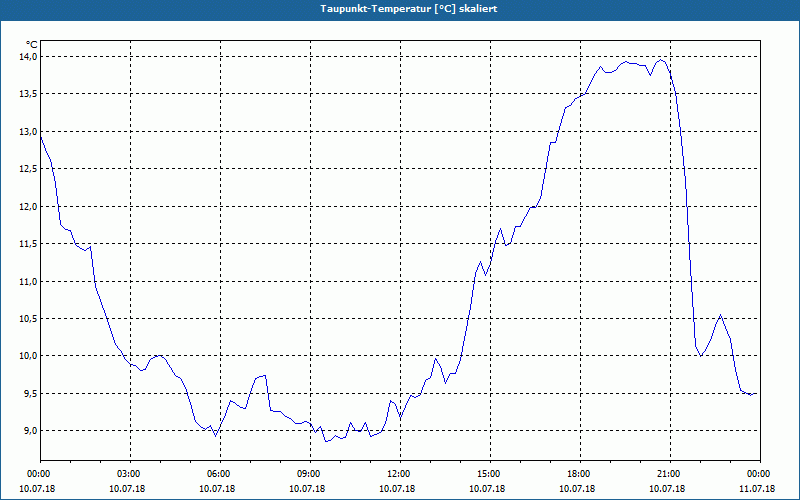Select the '14,0' y-axis label

pyautogui.click(x=29, y=57)
